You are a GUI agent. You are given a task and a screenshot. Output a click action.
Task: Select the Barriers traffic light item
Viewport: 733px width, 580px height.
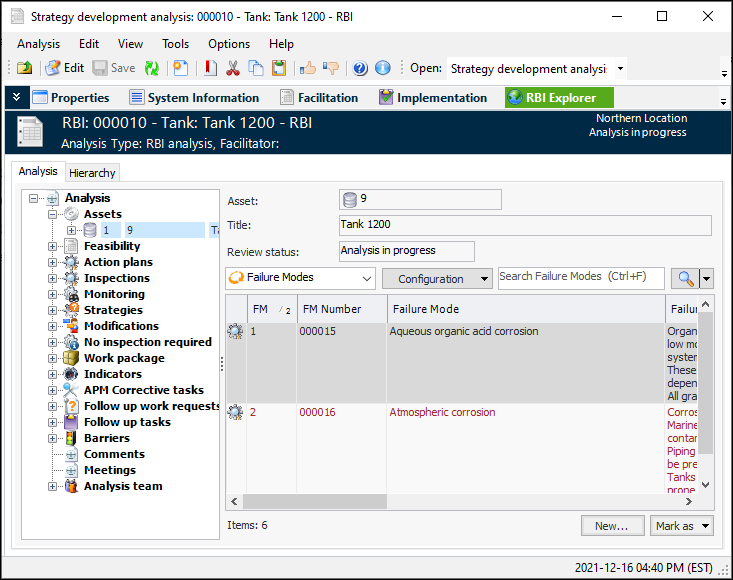[x=106, y=438]
